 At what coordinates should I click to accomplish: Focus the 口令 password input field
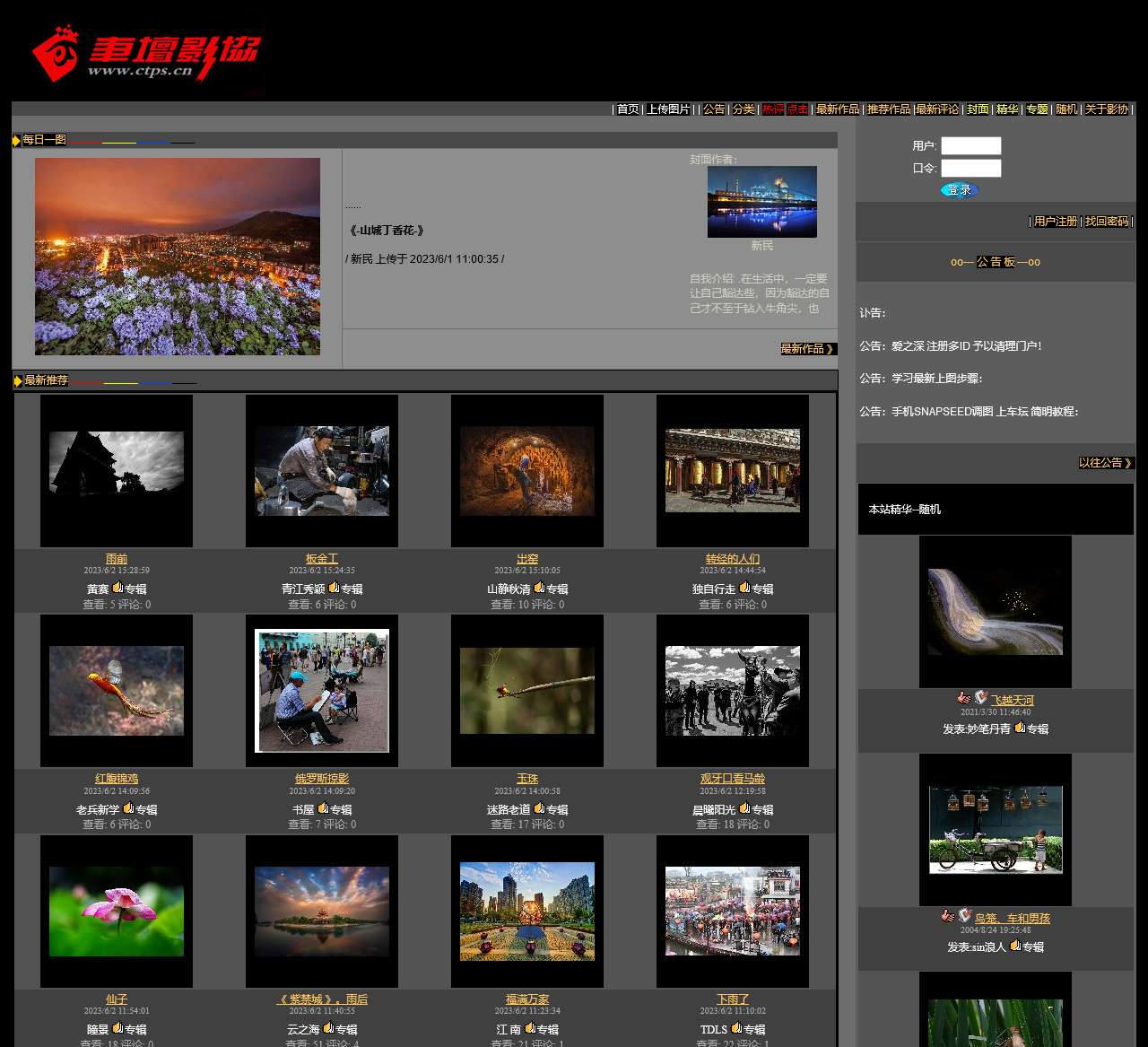pyautogui.click(x=970, y=169)
